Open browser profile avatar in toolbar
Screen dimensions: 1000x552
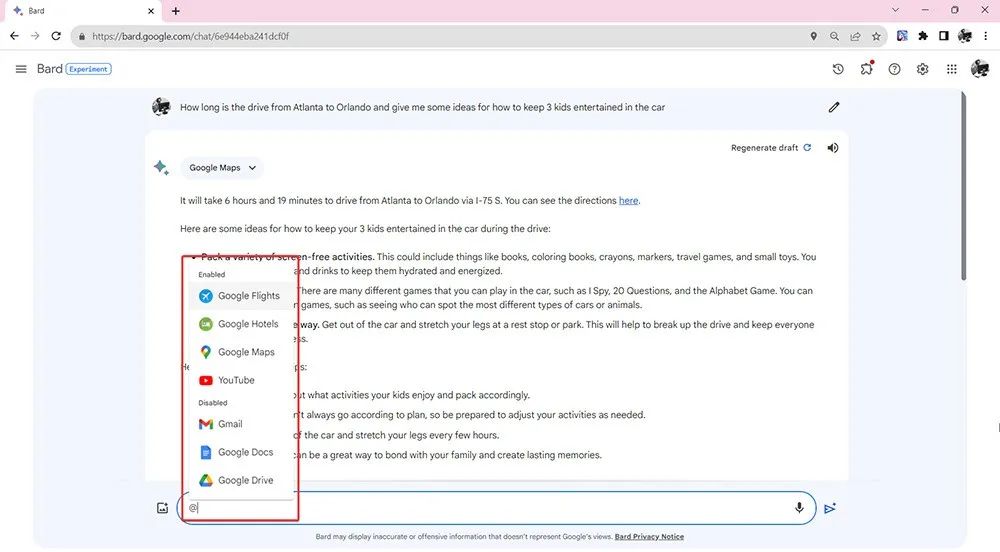point(965,36)
